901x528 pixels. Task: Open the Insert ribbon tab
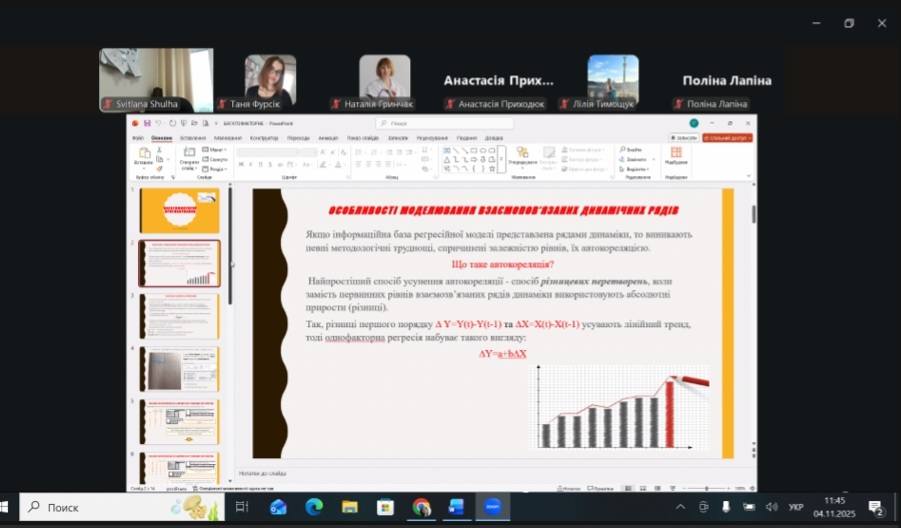pos(193,138)
